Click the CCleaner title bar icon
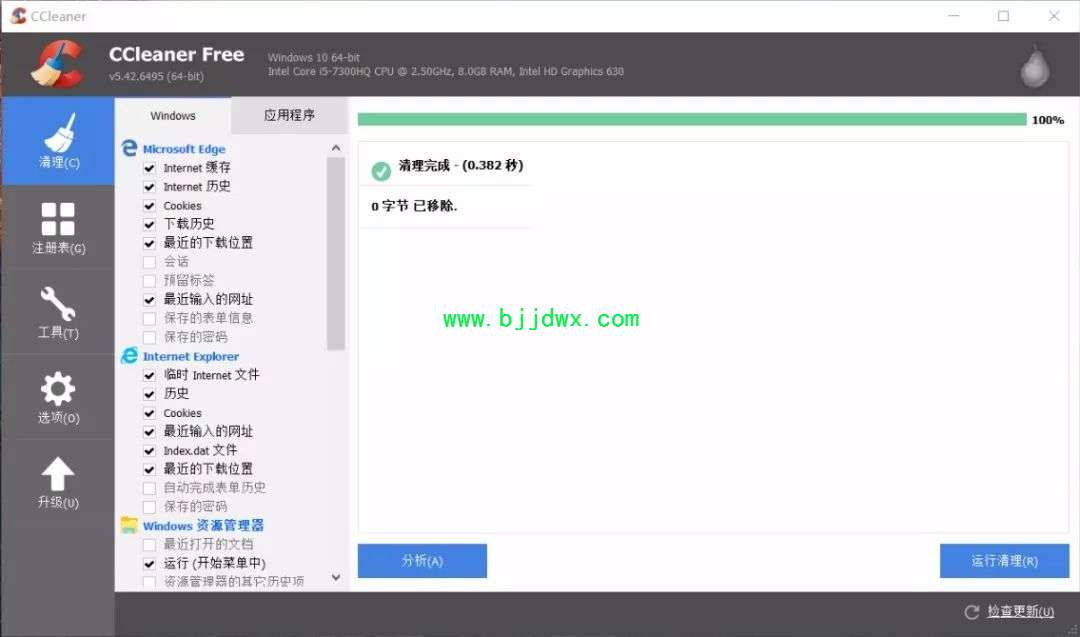1080x637 pixels. [x=19, y=16]
